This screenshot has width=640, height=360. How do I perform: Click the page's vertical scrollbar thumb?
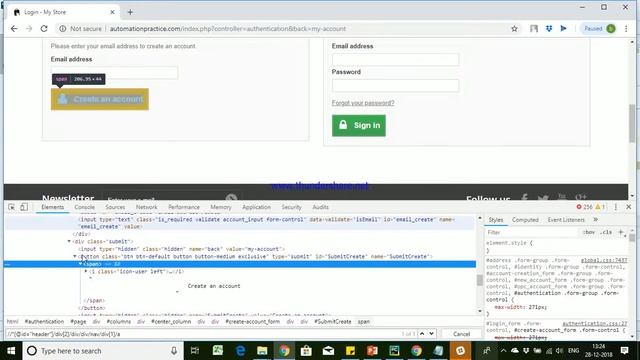(632, 122)
